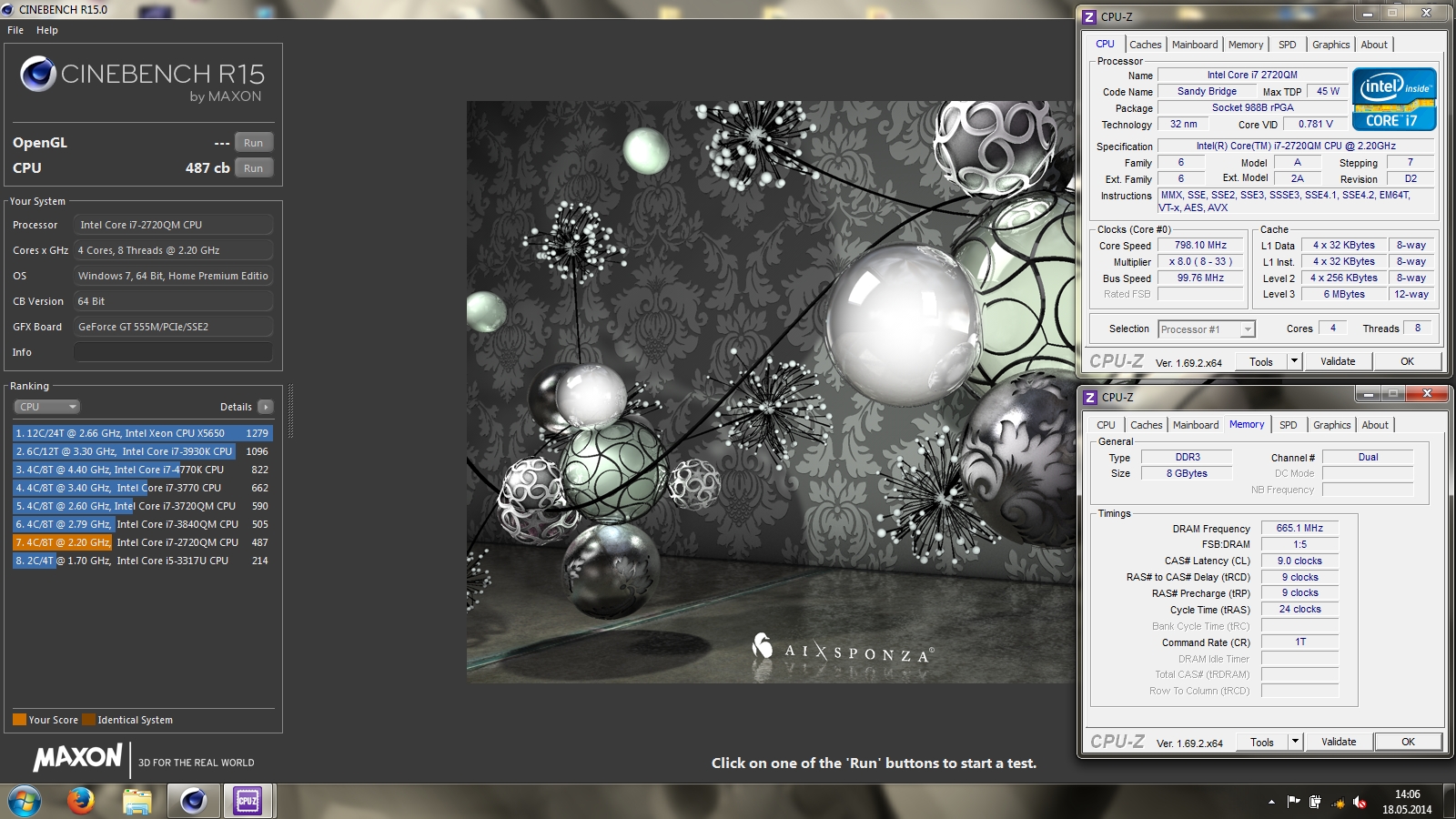The height and width of the screenshot is (819, 1456).
Task: Switch to SPD tab in top CPU-Z
Action: tap(1287, 45)
